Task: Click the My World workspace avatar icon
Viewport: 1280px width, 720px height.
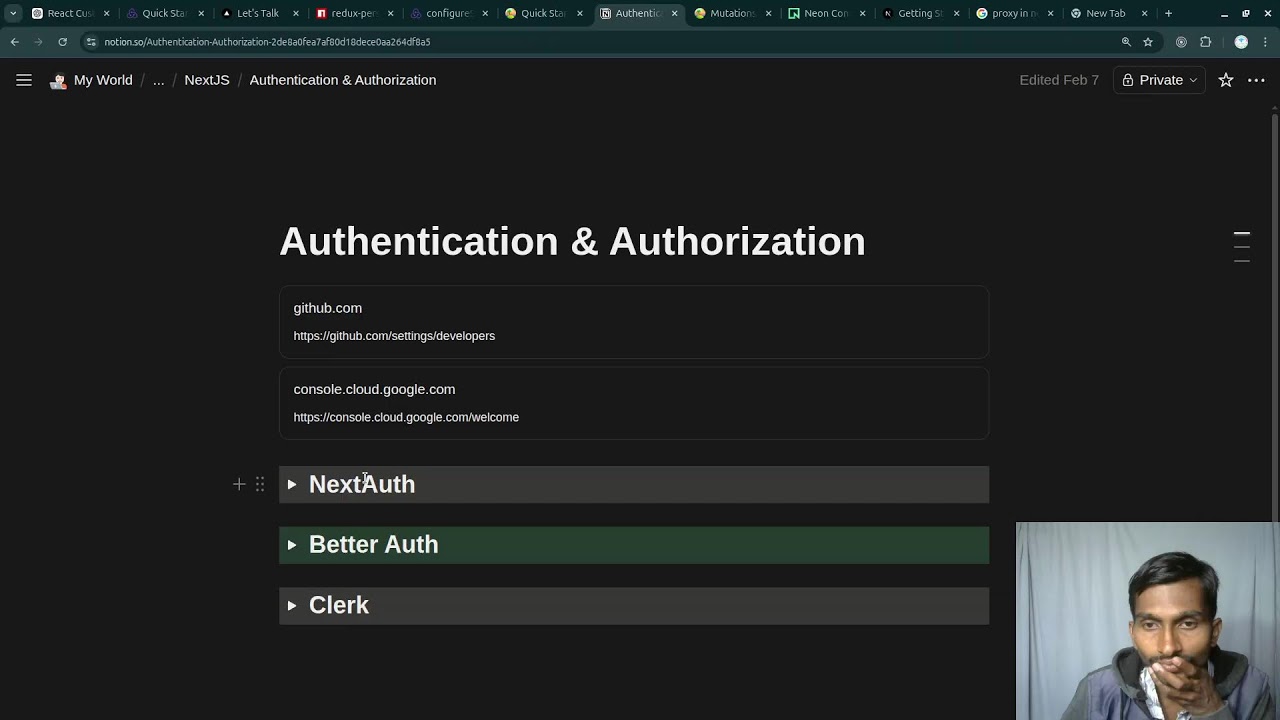Action: coord(58,80)
